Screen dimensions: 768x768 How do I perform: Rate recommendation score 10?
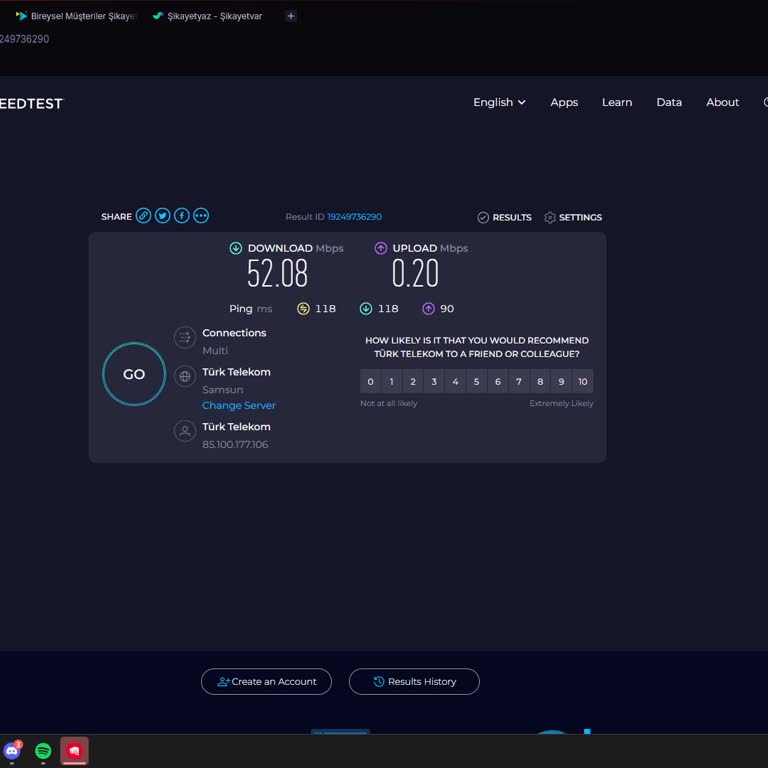(x=583, y=382)
